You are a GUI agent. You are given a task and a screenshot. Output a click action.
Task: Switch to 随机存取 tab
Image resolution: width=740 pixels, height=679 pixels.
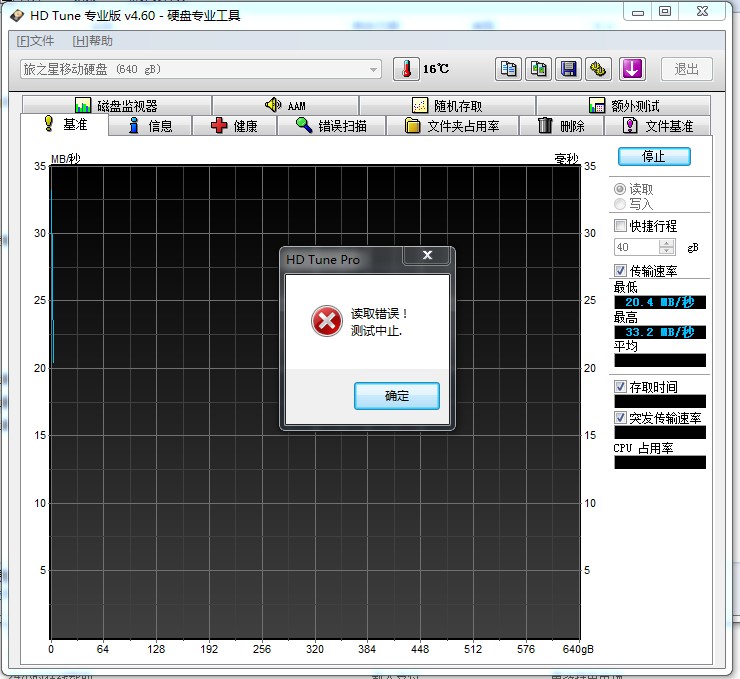click(x=447, y=105)
